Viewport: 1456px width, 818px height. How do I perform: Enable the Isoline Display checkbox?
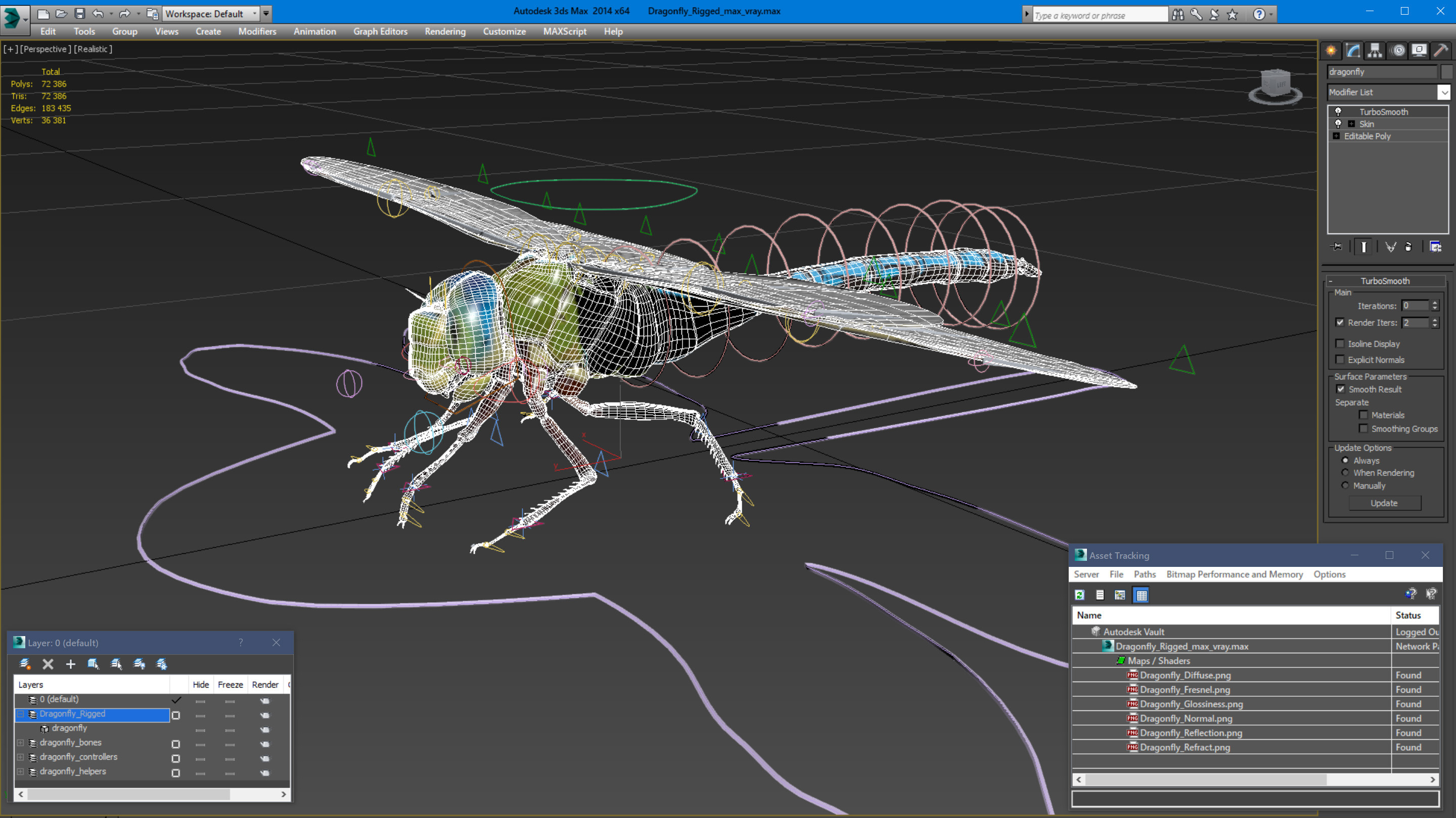click(1340, 344)
